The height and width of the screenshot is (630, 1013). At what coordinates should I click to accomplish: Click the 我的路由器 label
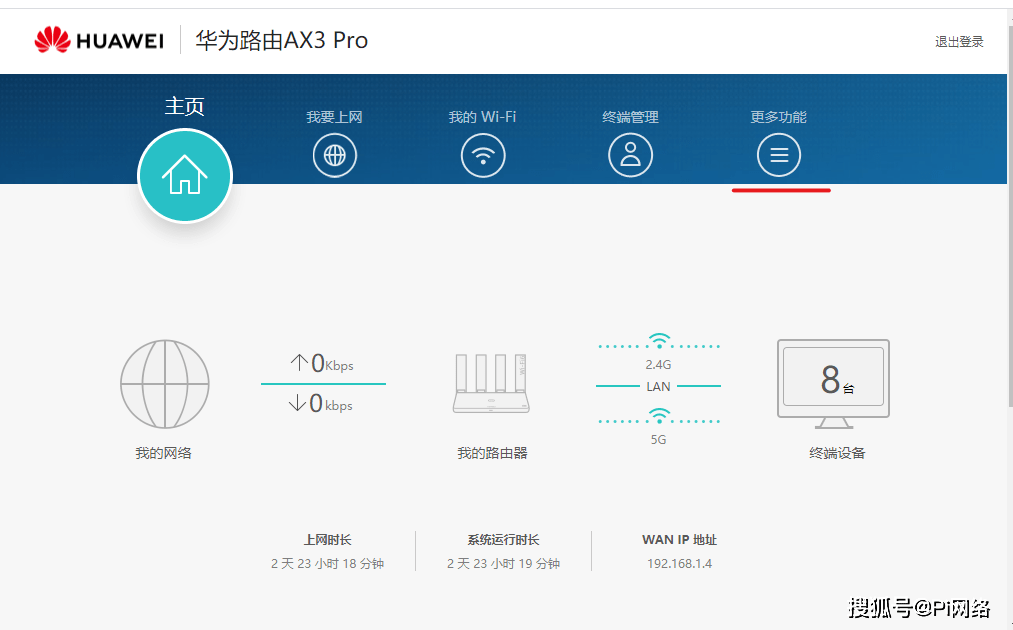[x=492, y=453]
